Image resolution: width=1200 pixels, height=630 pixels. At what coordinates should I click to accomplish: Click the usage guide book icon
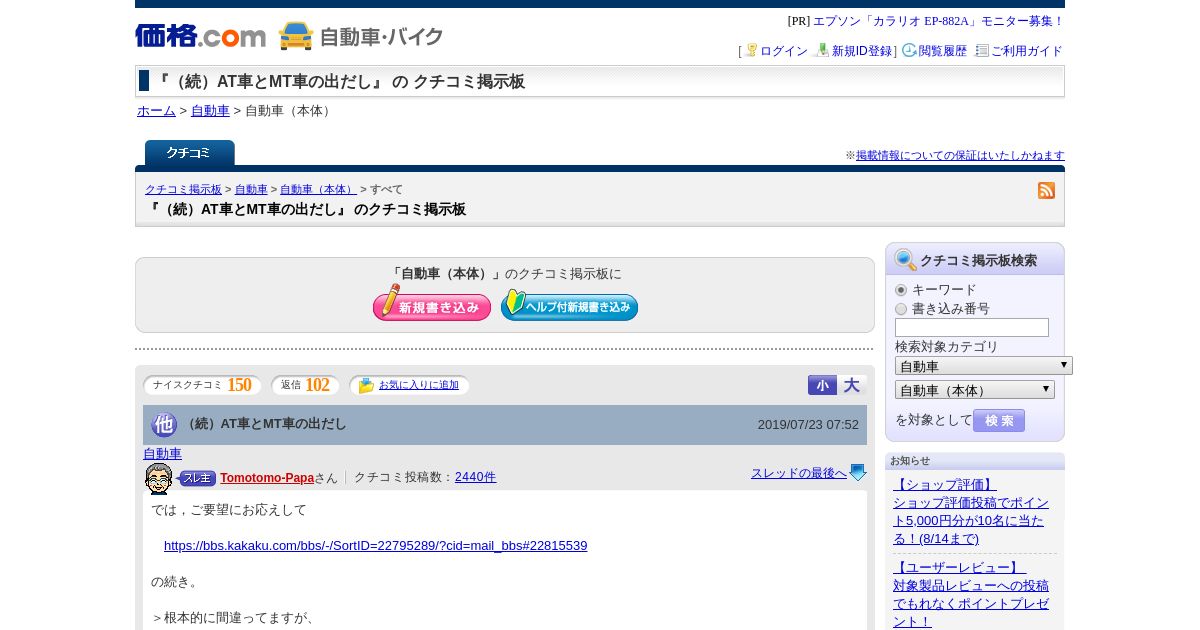pyautogui.click(x=982, y=50)
